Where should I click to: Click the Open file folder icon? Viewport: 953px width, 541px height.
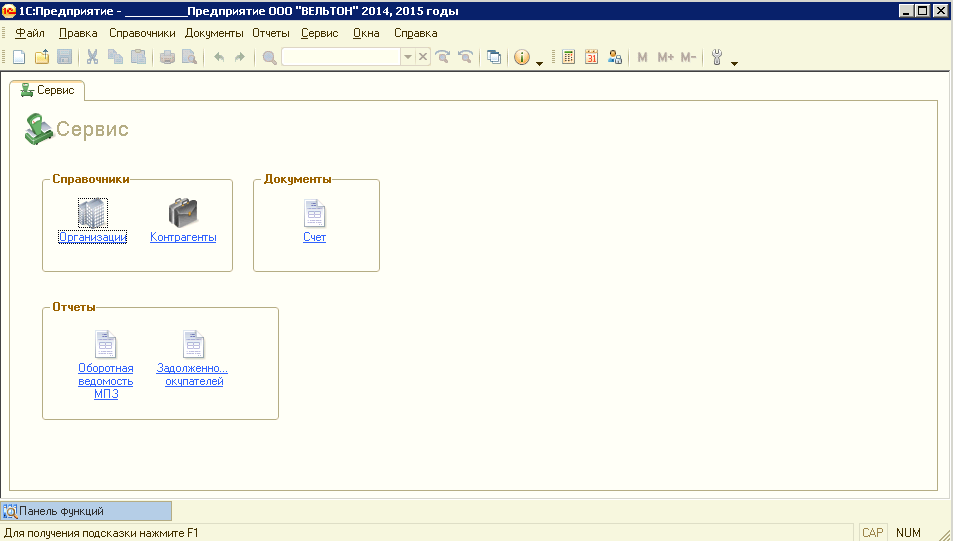click(x=41, y=58)
